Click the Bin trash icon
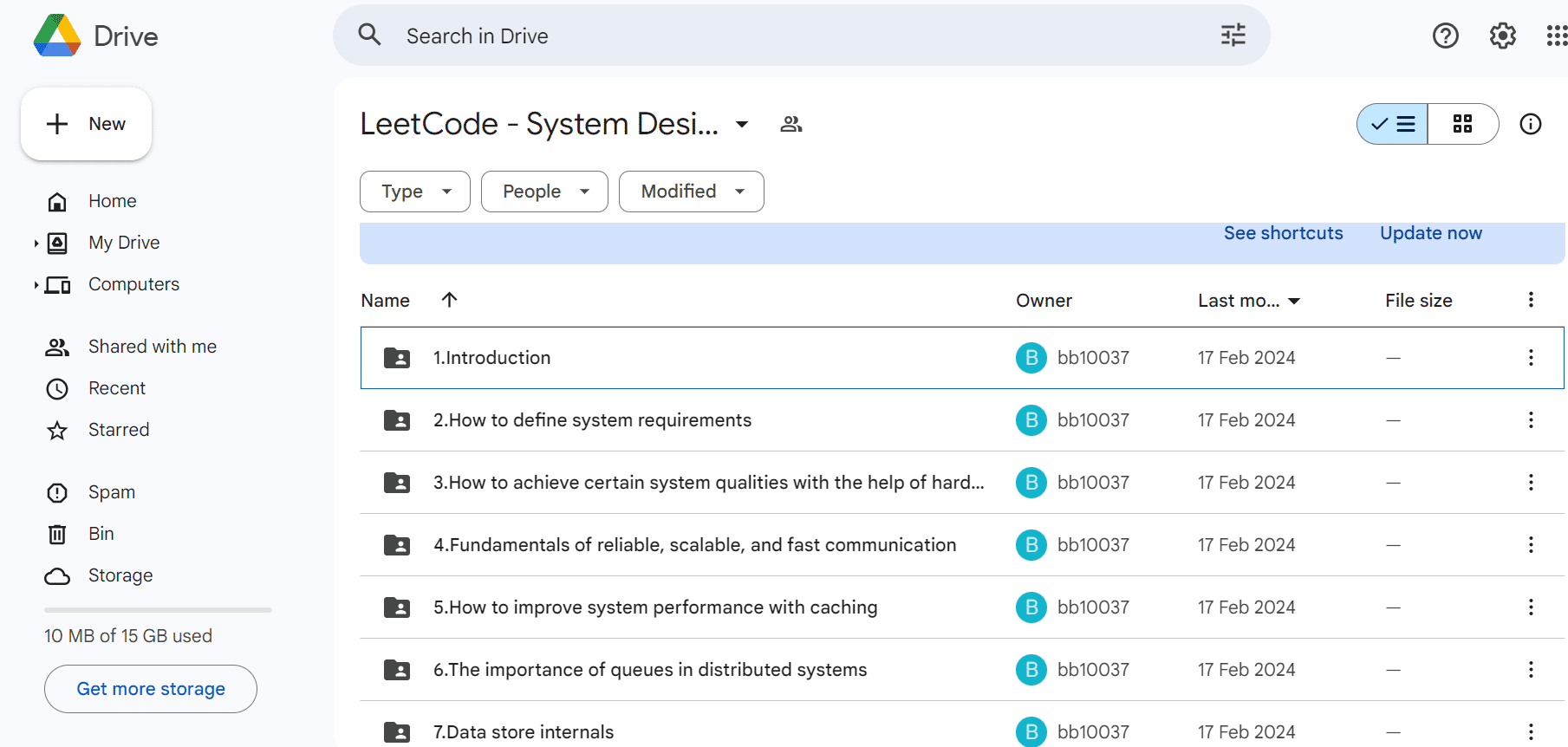 [x=57, y=535]
